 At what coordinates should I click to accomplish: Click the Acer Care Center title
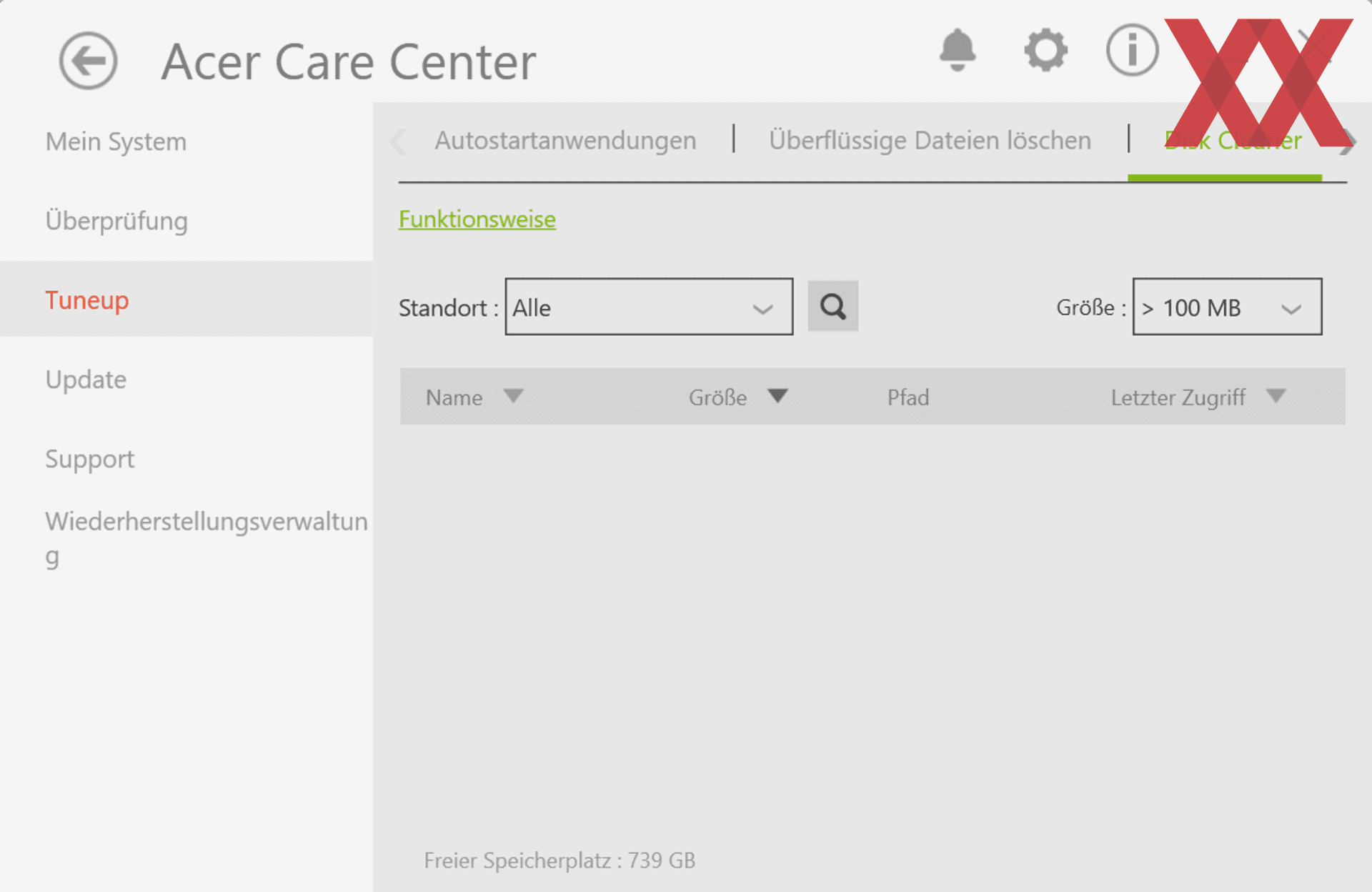pos(349,61)
